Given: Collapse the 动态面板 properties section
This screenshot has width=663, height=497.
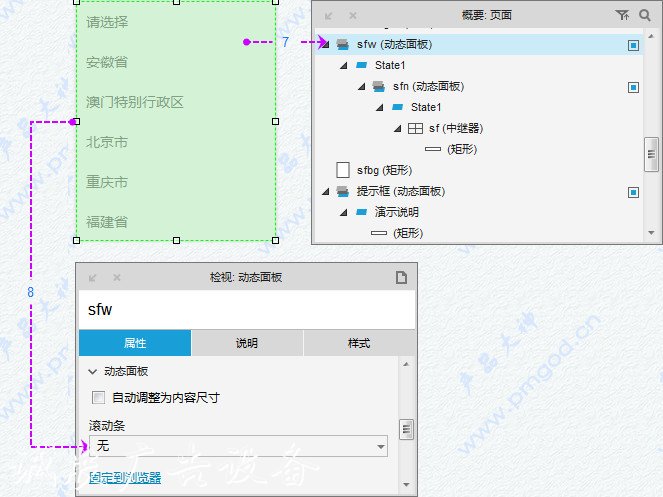Looking at the screenshot, I should pos(93,372).
